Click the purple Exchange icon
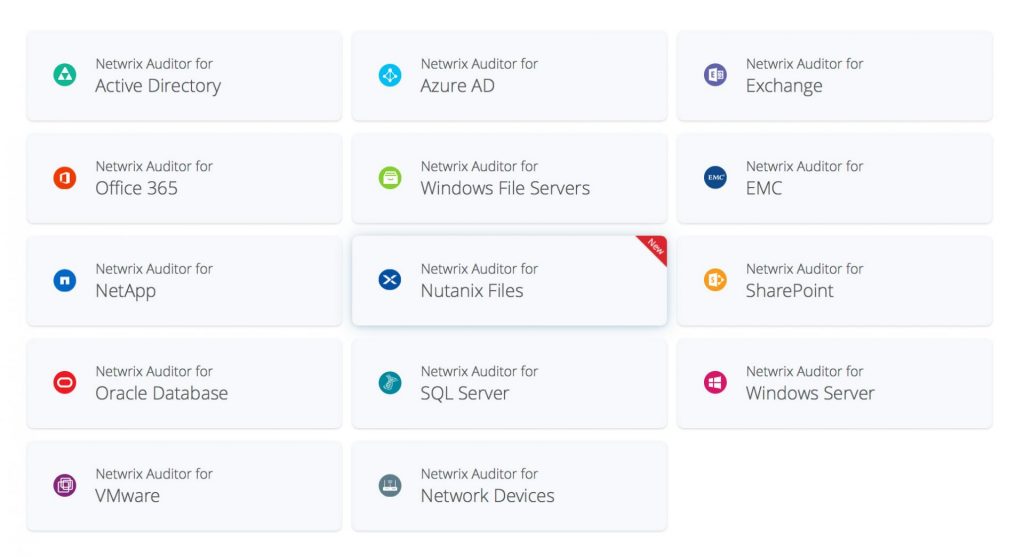 tap(715, 75)
